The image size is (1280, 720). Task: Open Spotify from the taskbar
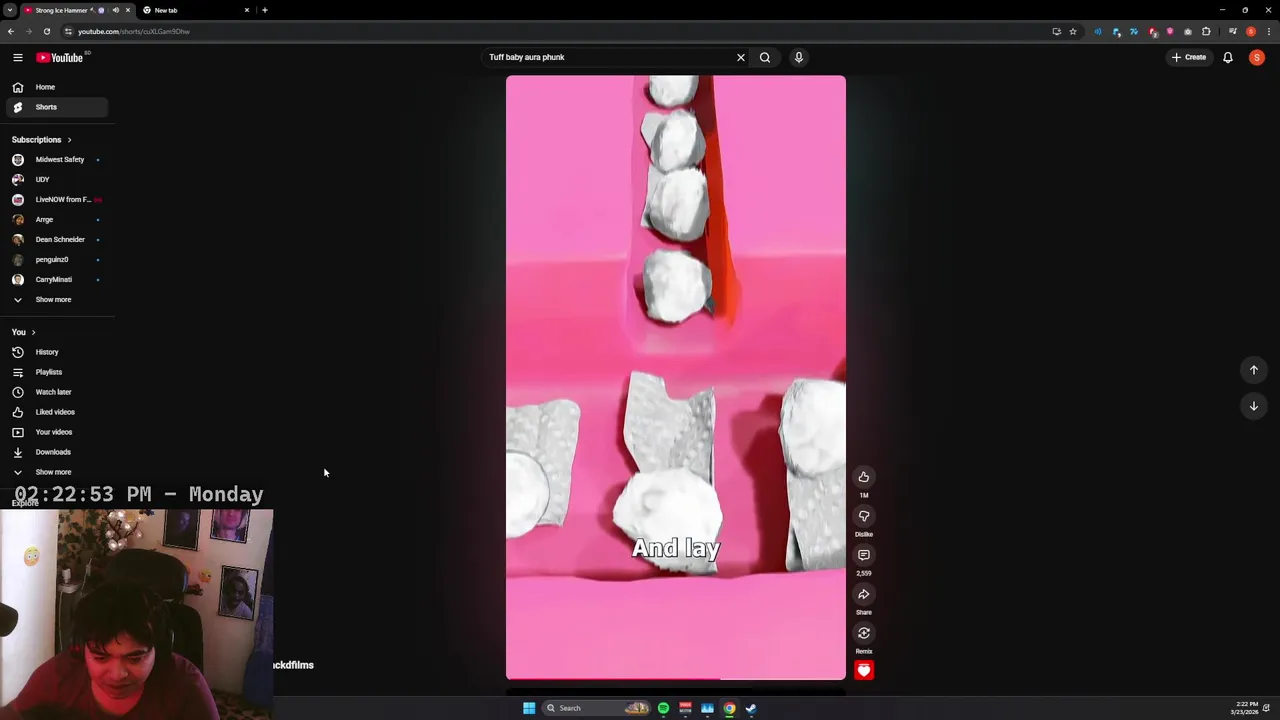click(x=663, y=708)
